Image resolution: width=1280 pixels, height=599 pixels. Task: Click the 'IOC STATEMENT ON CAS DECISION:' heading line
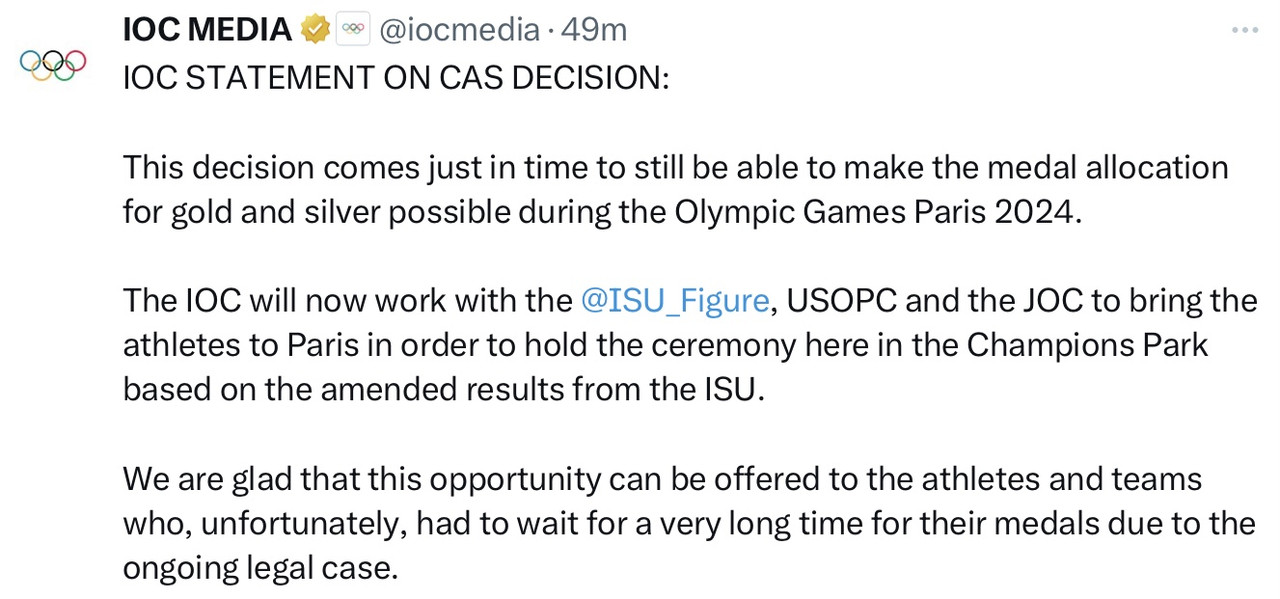(x=396, y=77)
